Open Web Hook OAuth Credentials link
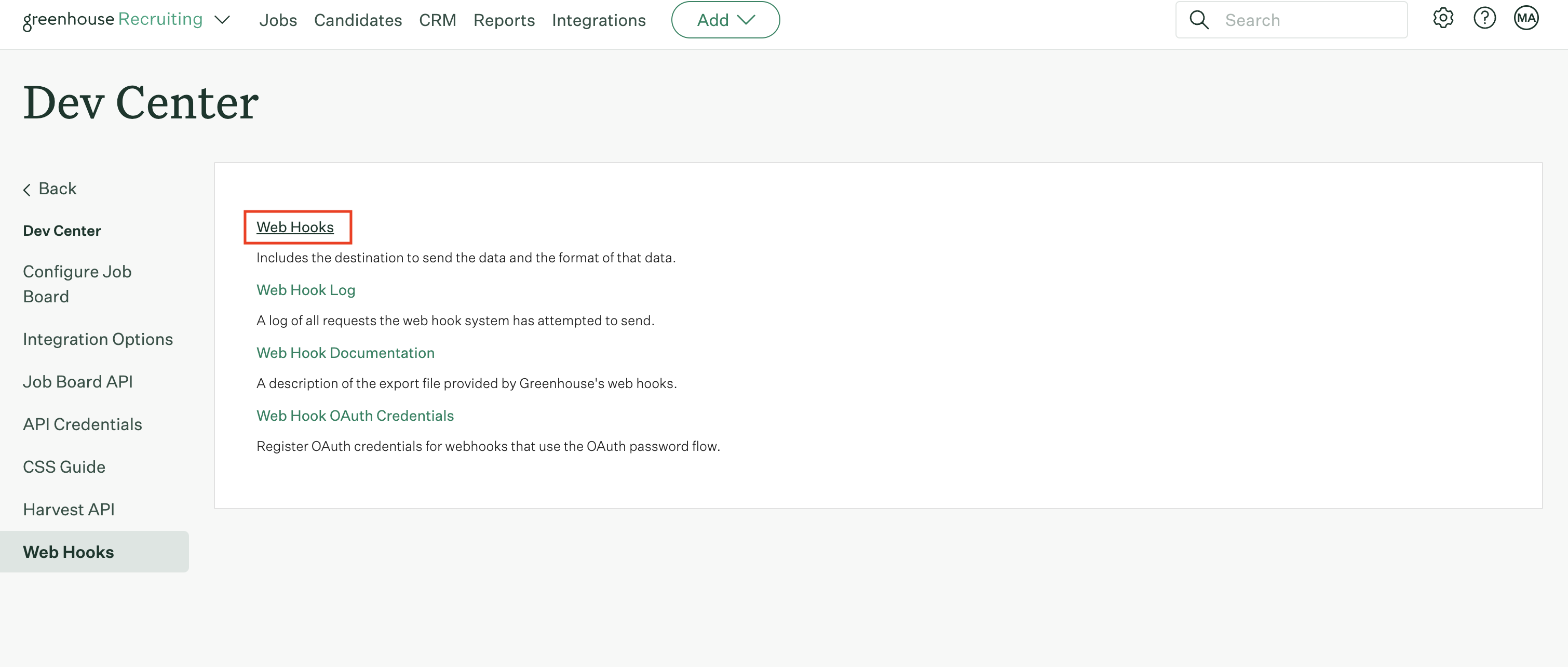Viewport: 1568px width, 667px height. click(355, 416)
